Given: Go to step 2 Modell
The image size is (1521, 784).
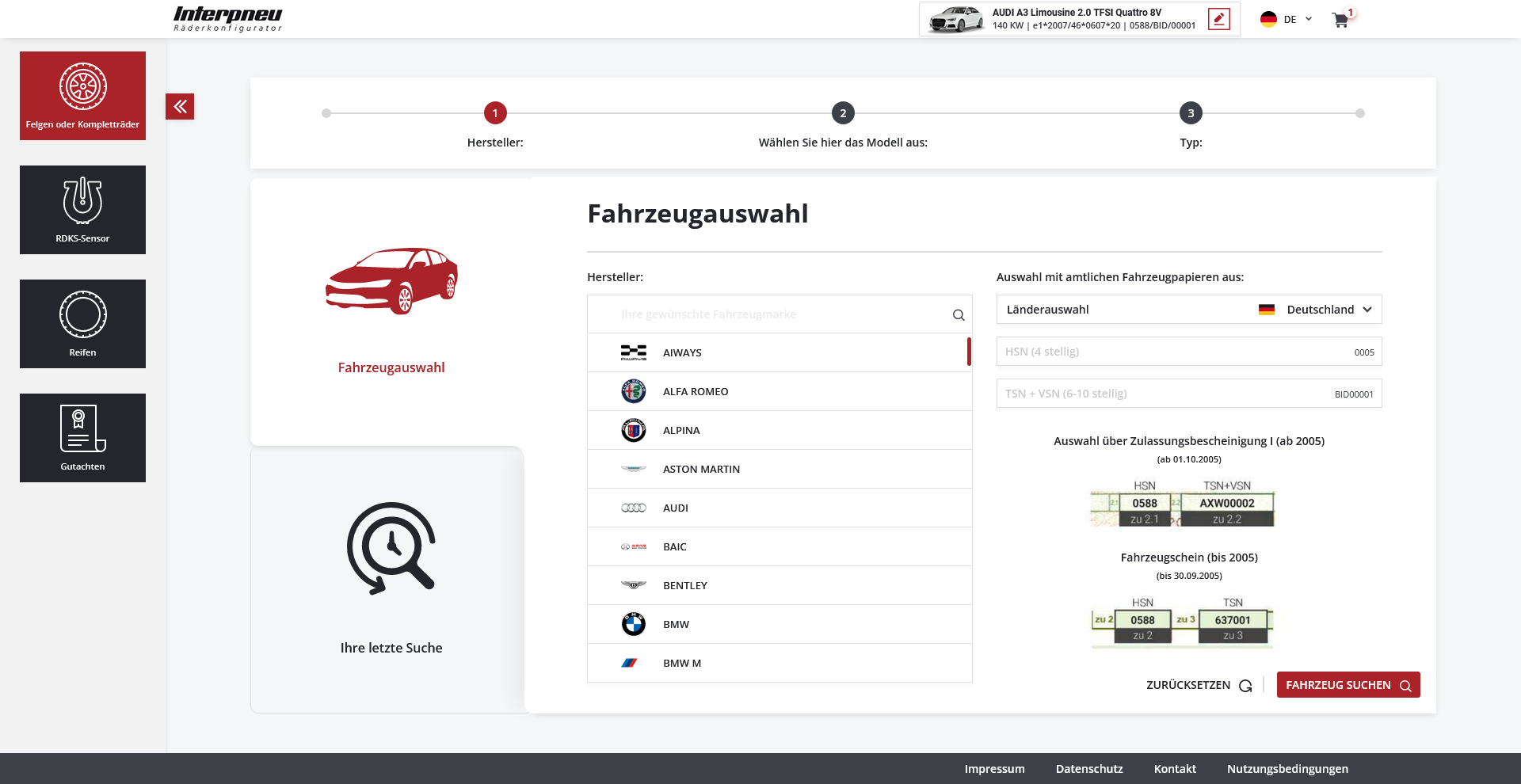Looking at the screenshot, I should pos(843,113).
